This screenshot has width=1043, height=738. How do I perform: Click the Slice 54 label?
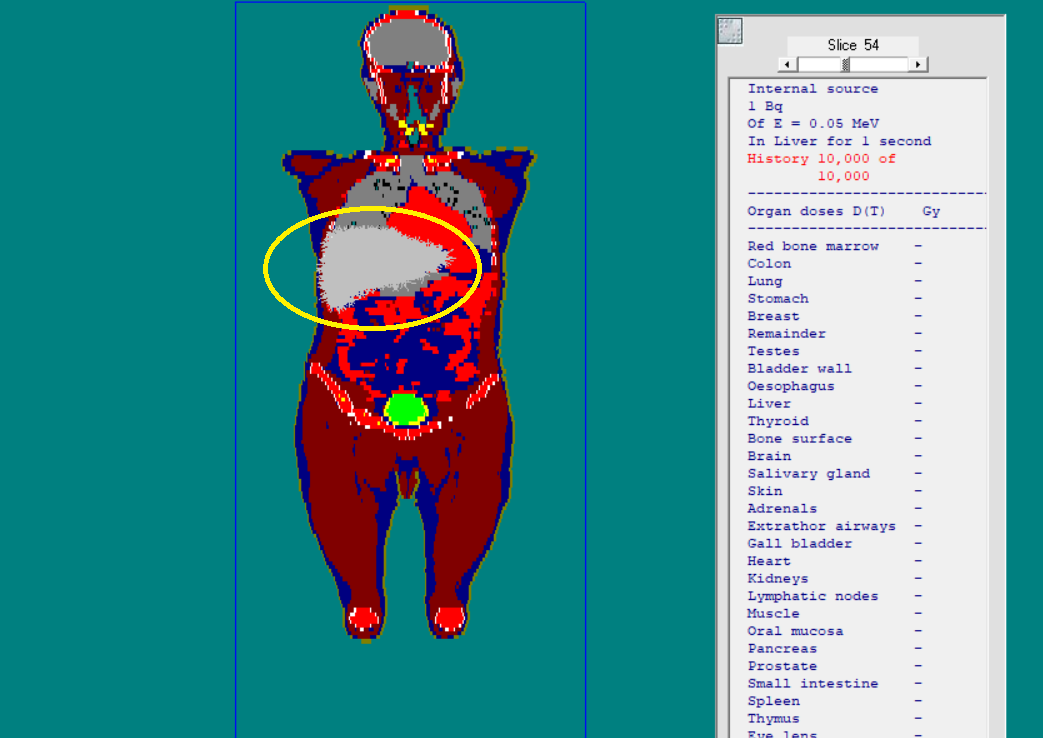point(852,45)
